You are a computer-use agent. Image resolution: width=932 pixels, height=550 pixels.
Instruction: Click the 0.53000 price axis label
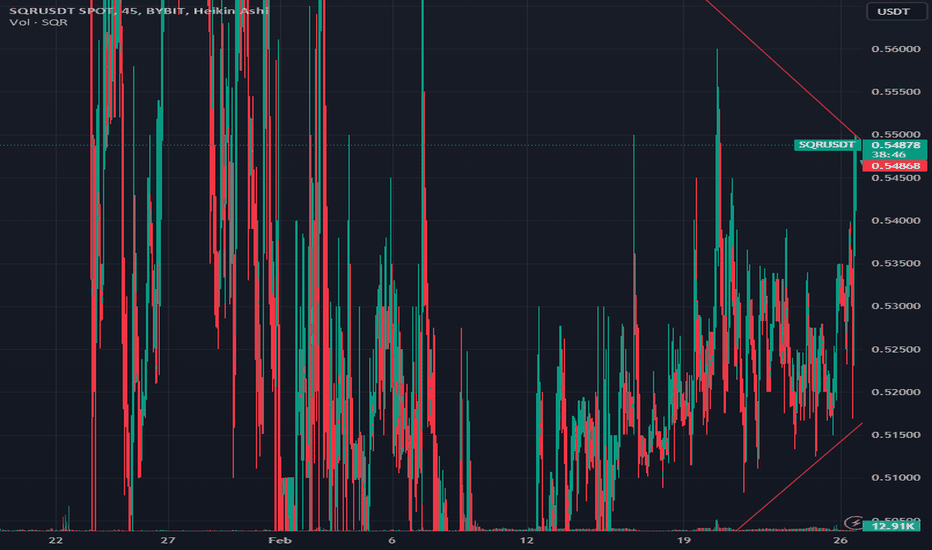point(896,306)
